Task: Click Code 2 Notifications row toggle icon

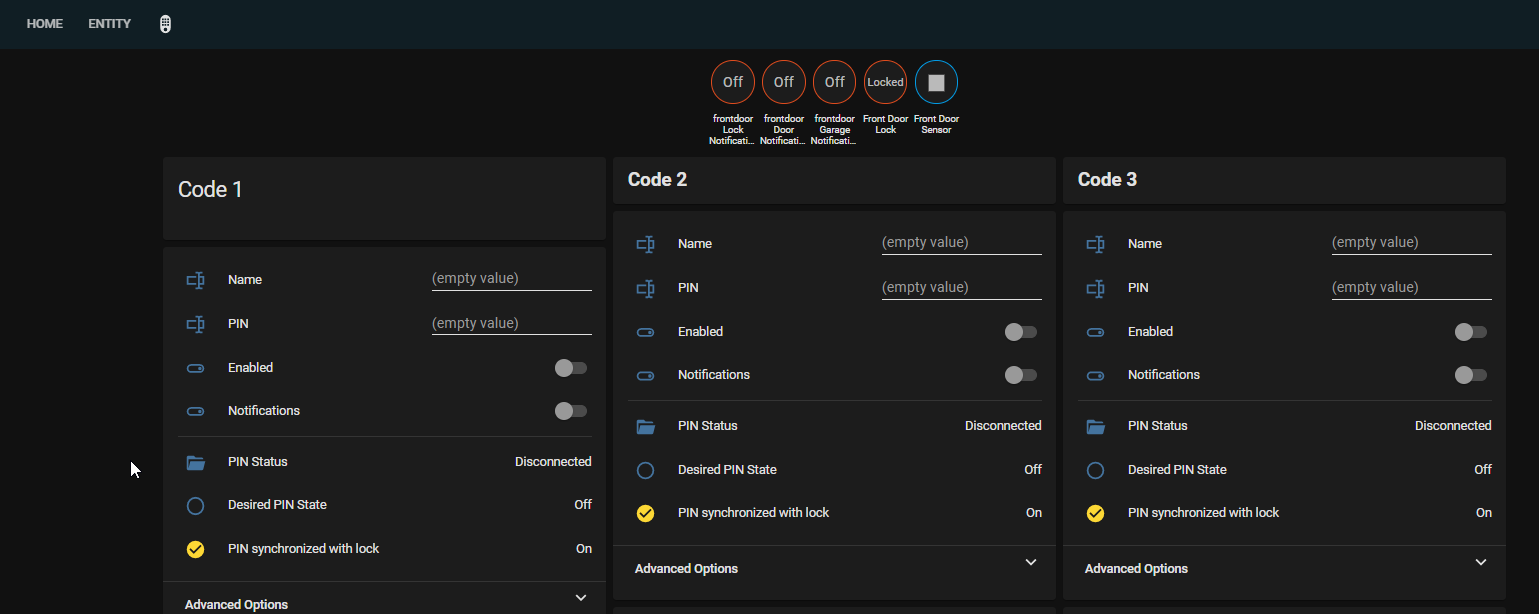Action: [x=645, y=375]
